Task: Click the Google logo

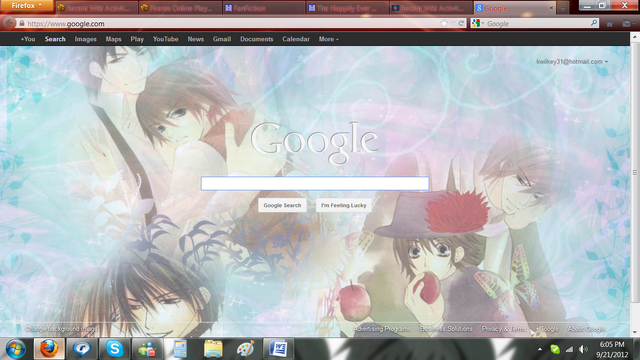Action: (x=314, y=143)
